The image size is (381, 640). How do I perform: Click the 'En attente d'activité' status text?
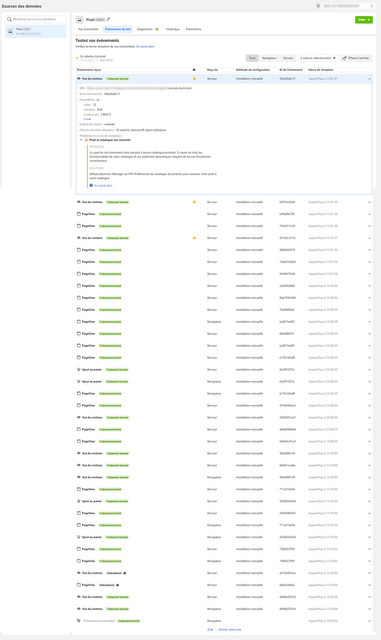[x=93, y=56]
